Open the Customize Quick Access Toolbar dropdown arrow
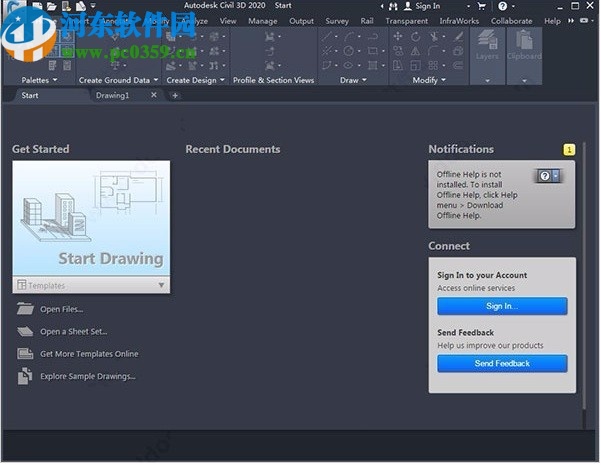 click(x=93, y=6)
